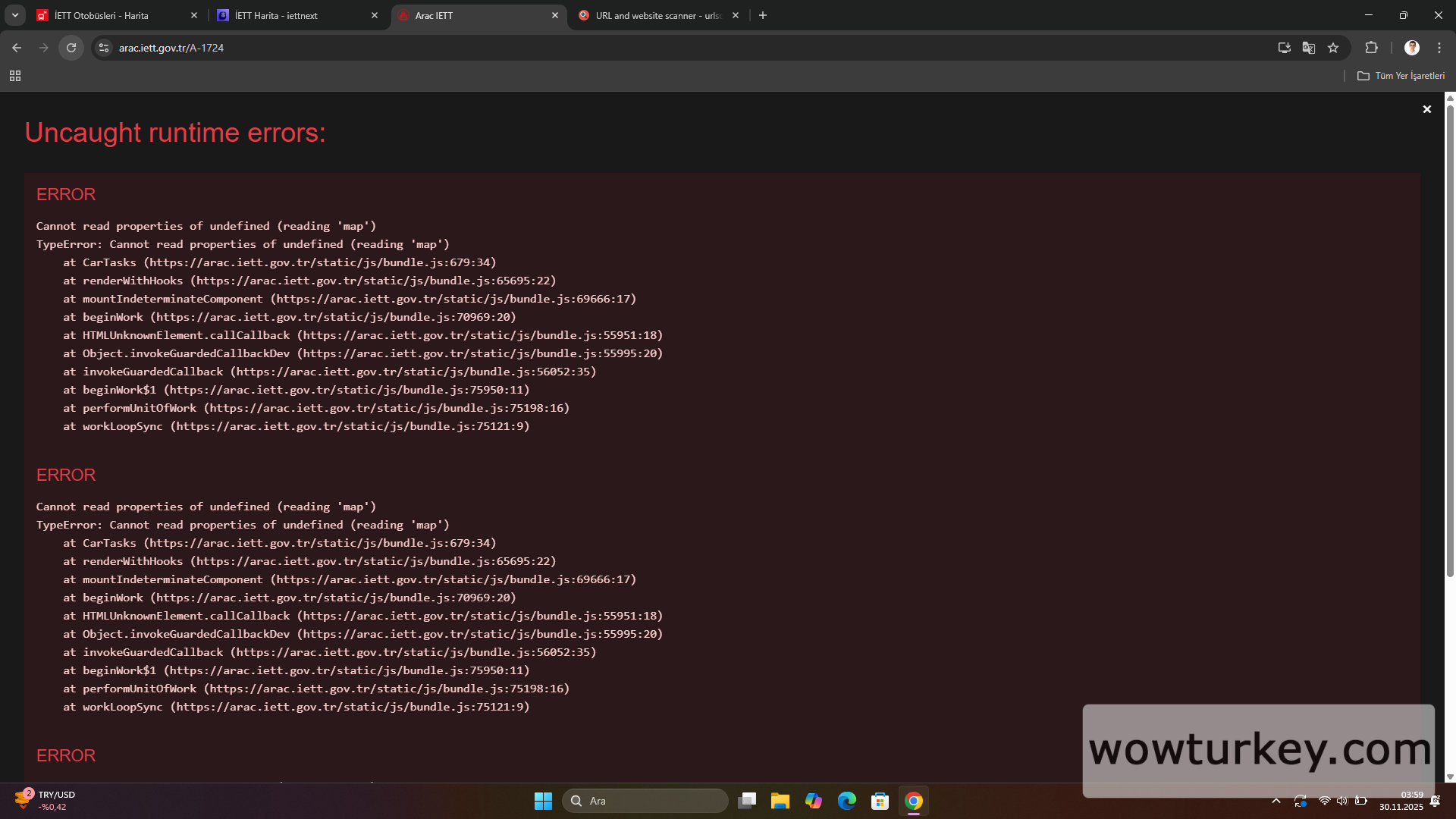Click the install app icon in address bar

pyautogui.click(x=1284, y=48)
